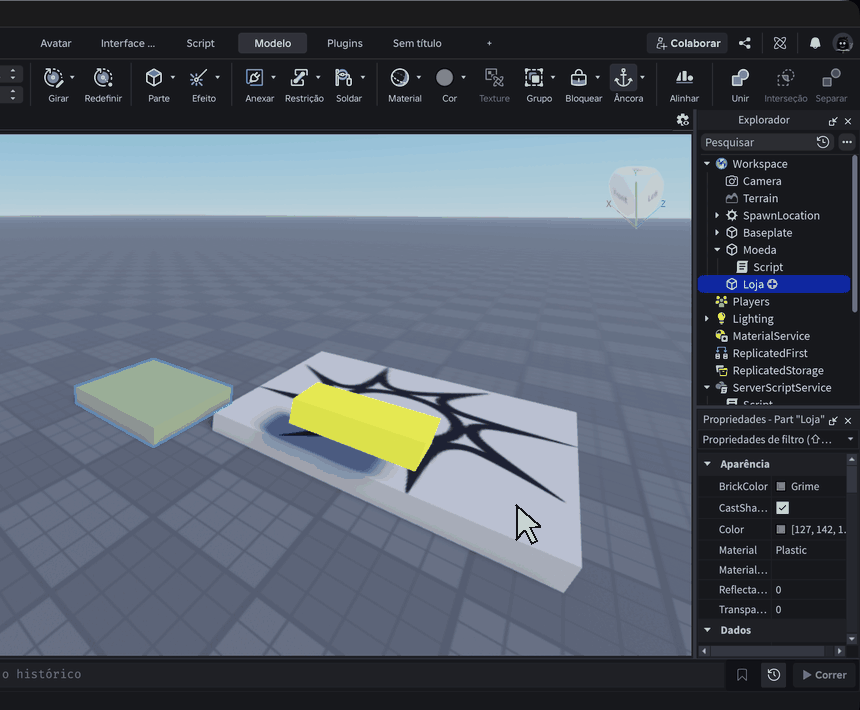Open the Parte dropdown arrow
860x710 pixels.
point(173,78)
